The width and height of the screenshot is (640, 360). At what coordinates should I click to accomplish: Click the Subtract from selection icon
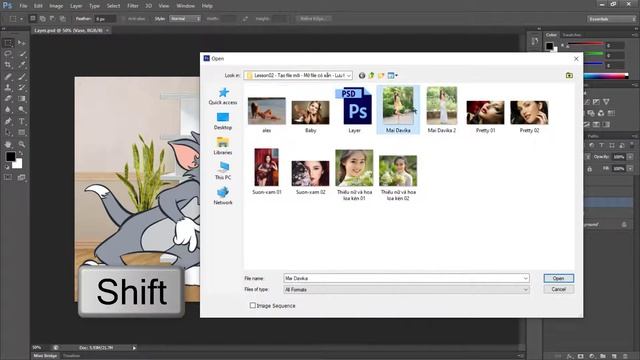52,19
